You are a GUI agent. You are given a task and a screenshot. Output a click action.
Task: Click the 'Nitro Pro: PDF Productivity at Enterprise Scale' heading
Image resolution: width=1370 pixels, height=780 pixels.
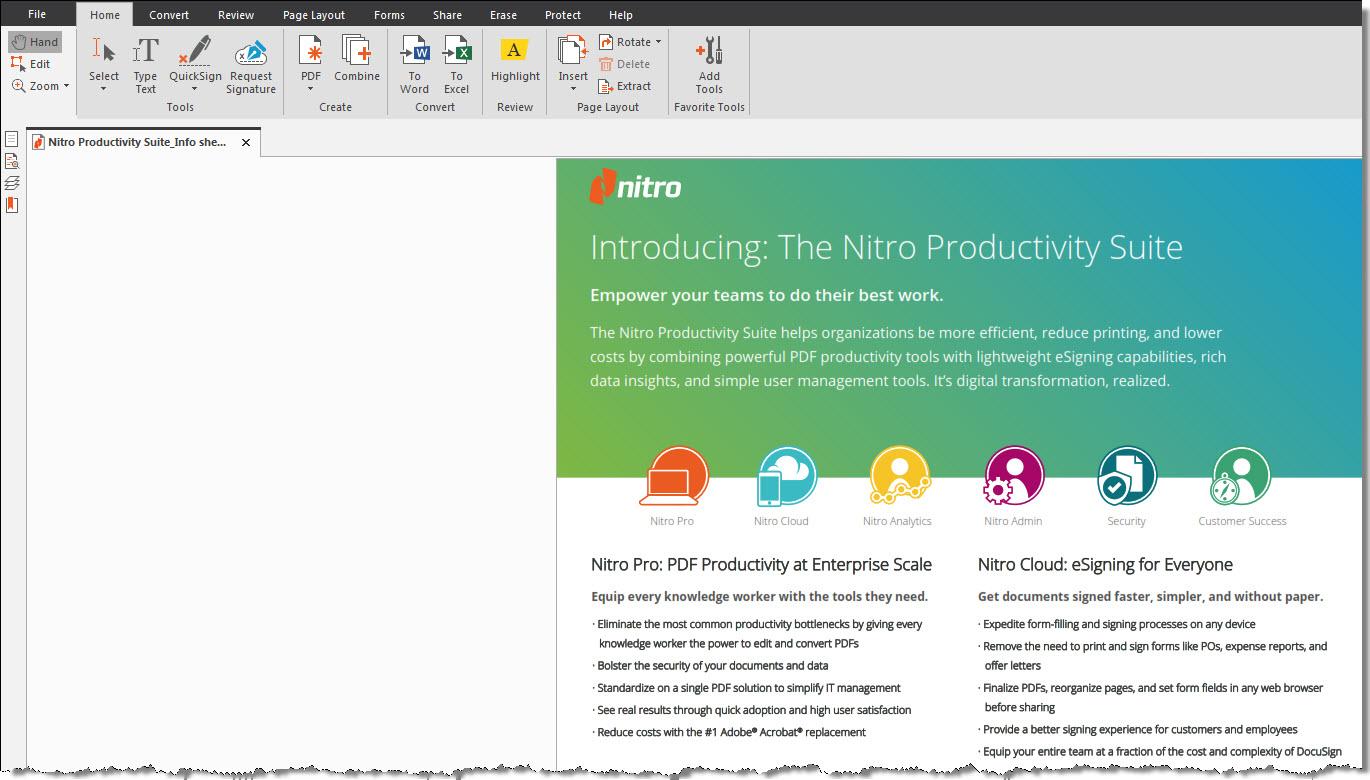pos(761,565)
